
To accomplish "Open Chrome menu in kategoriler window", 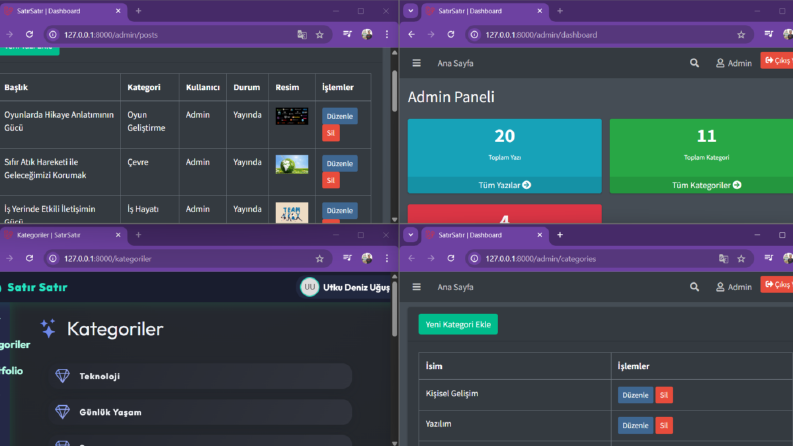I will [387, 258].
